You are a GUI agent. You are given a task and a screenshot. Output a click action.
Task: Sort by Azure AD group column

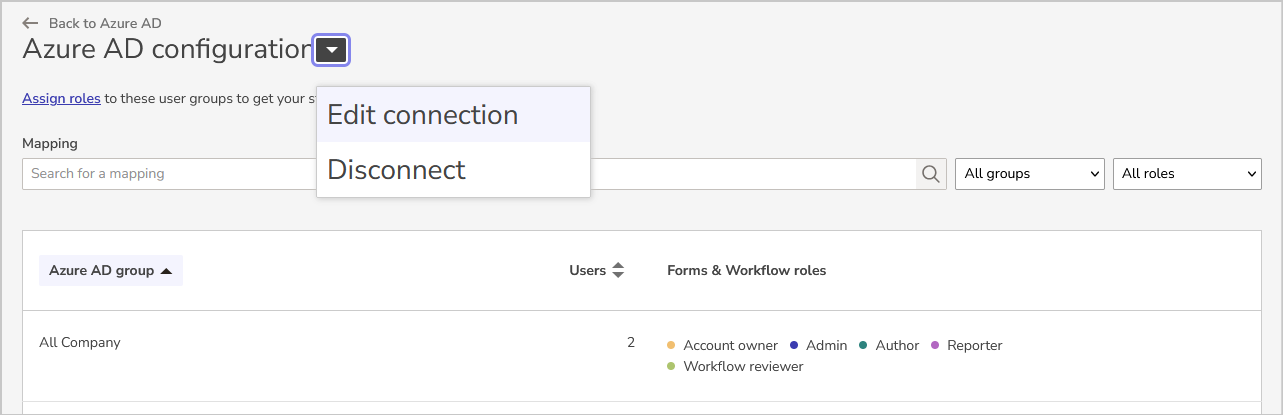point(110,271)
